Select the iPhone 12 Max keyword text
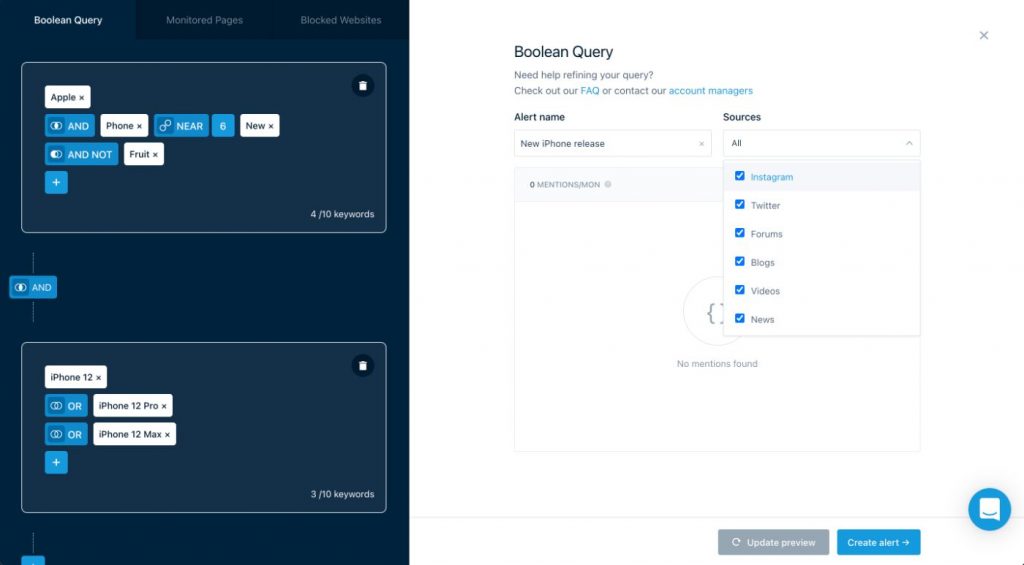The width and height of the screenshot is (1024, 565). point(130,434)
